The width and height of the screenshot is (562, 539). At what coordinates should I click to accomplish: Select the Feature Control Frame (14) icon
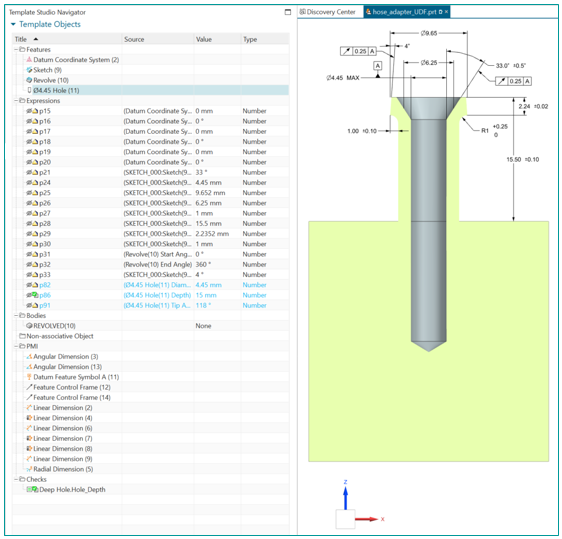[29, 397]
